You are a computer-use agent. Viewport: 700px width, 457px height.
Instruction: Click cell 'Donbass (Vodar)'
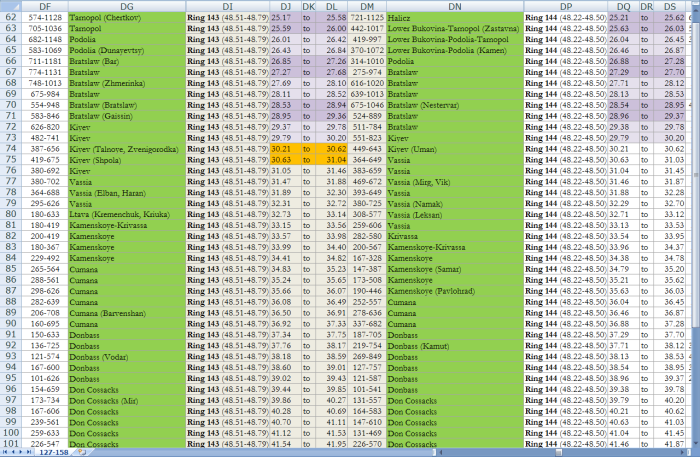pos(127,357)
